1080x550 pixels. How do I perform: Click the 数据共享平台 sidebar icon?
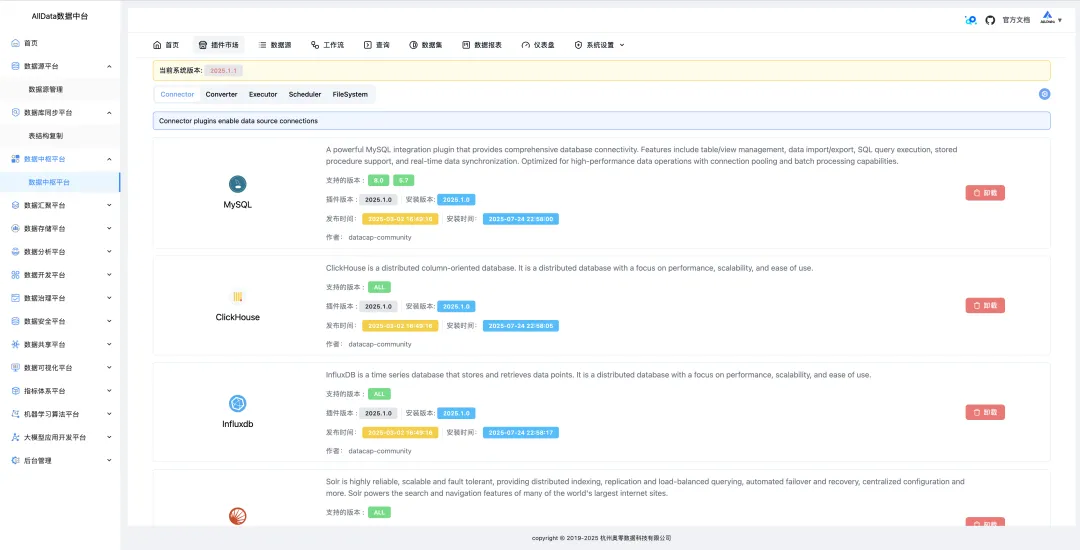pos(15,344)
